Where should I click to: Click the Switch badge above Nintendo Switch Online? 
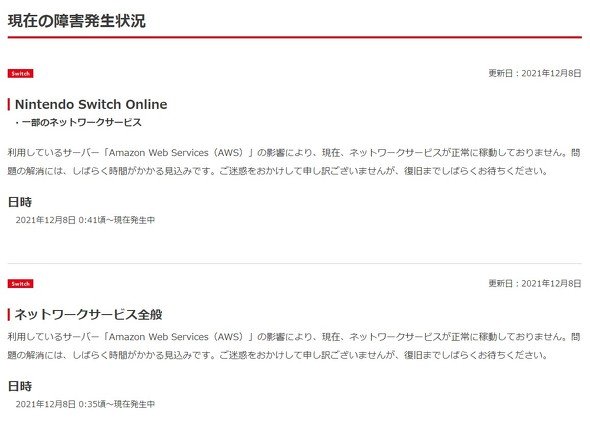tap(20, 73)
